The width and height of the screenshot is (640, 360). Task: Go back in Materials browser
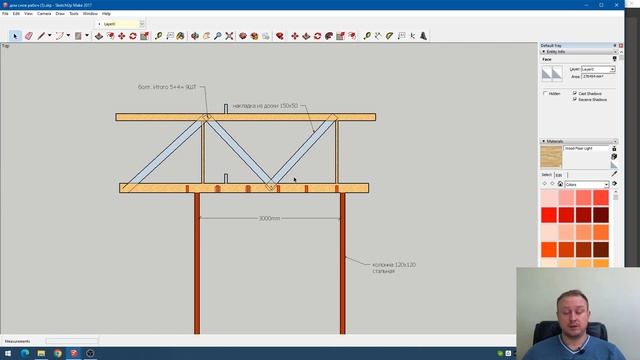click(x=544, y=184)
